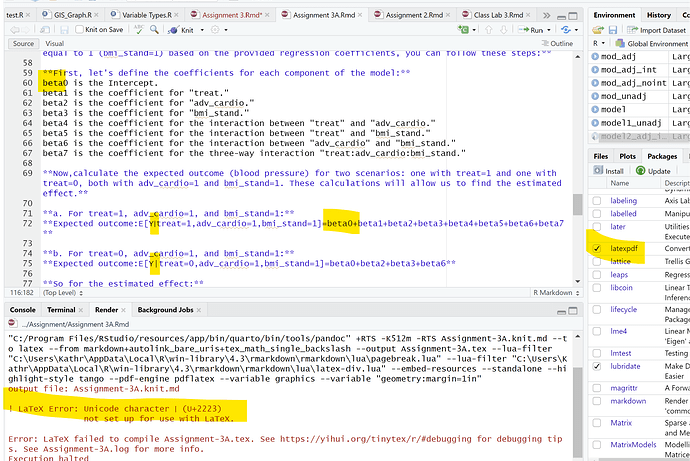Viewport: 690px width, 461px height.
Task: Close the Terminal tab
Action: (81, 310)
